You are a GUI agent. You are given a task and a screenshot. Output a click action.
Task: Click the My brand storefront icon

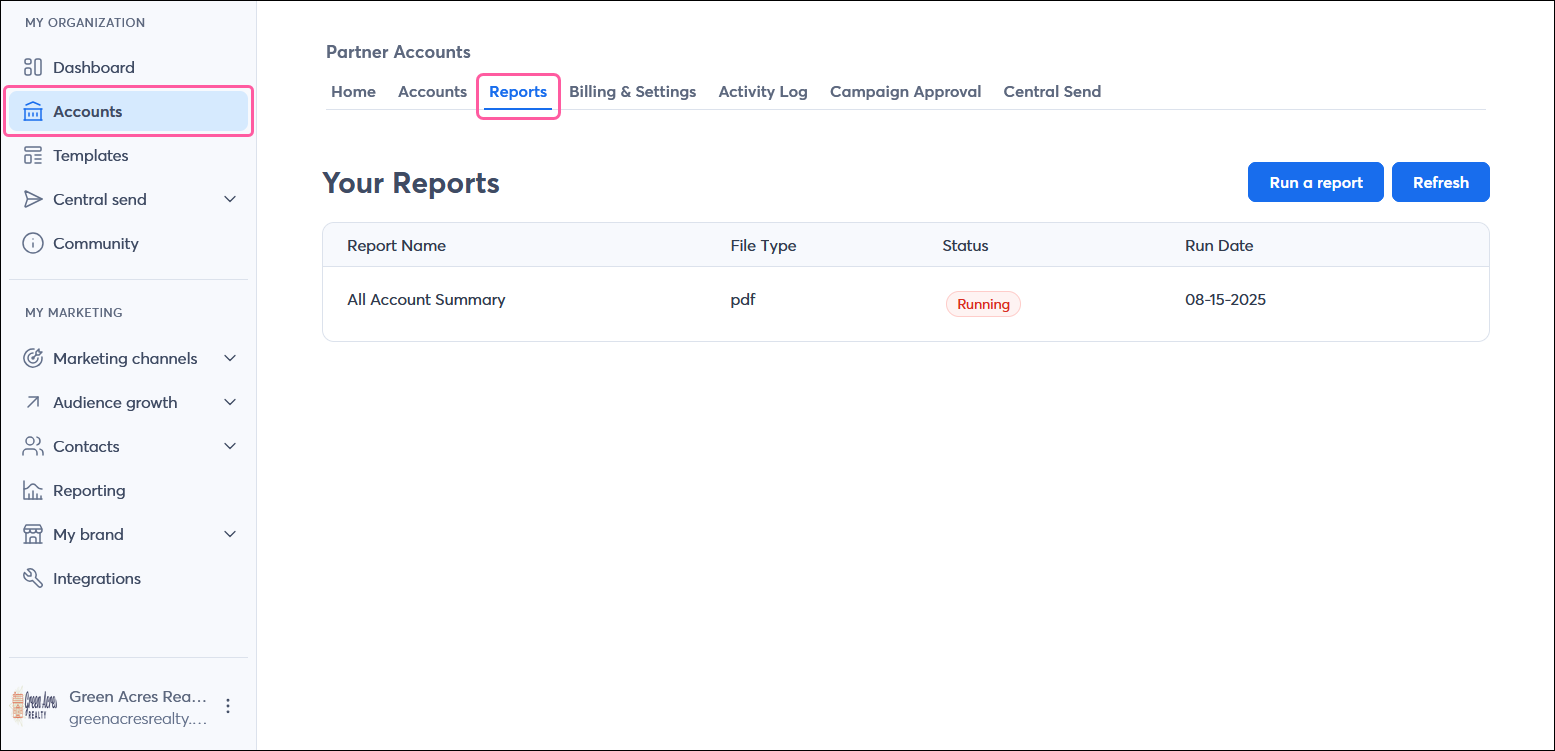[33, 534]
